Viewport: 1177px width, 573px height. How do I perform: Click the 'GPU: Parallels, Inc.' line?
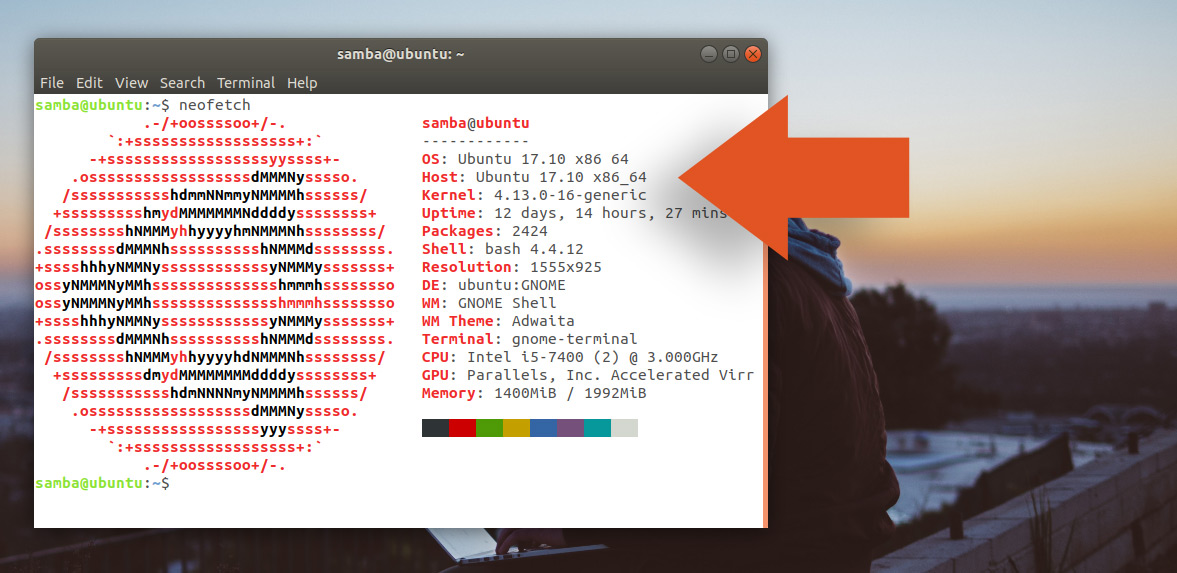(588, 375)
